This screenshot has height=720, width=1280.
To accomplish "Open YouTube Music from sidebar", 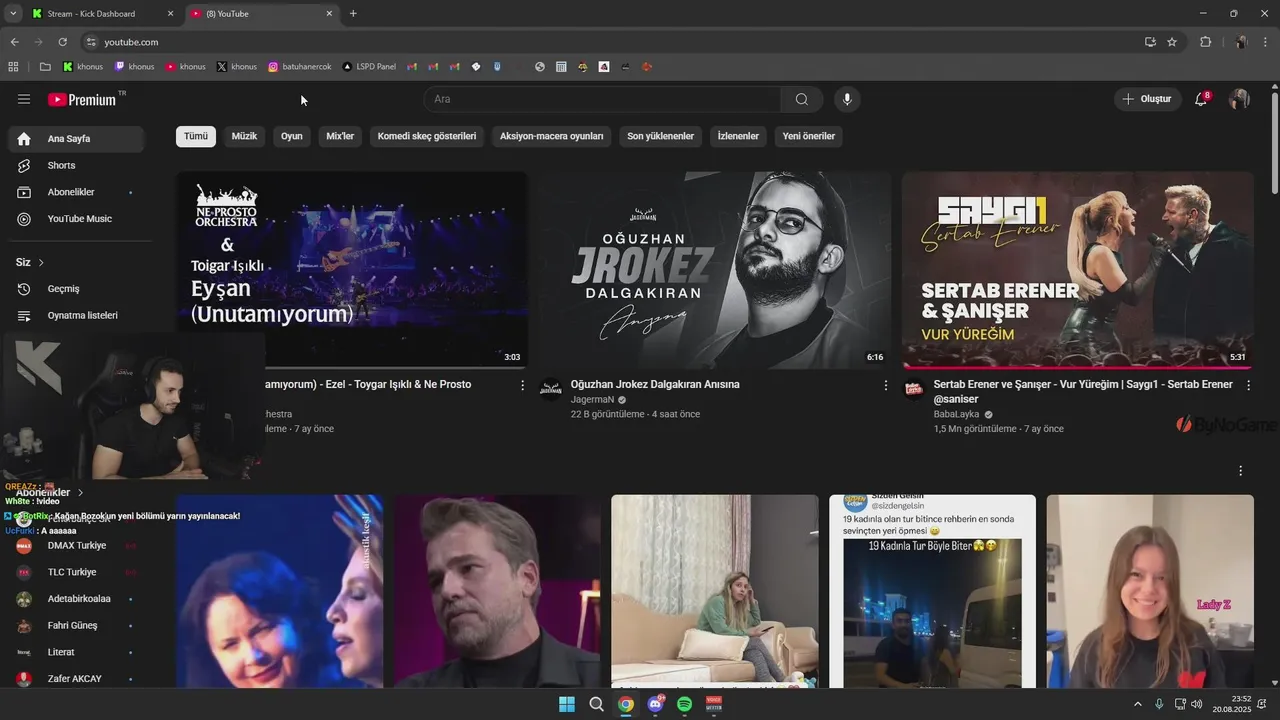I will [x=76, y=219].
